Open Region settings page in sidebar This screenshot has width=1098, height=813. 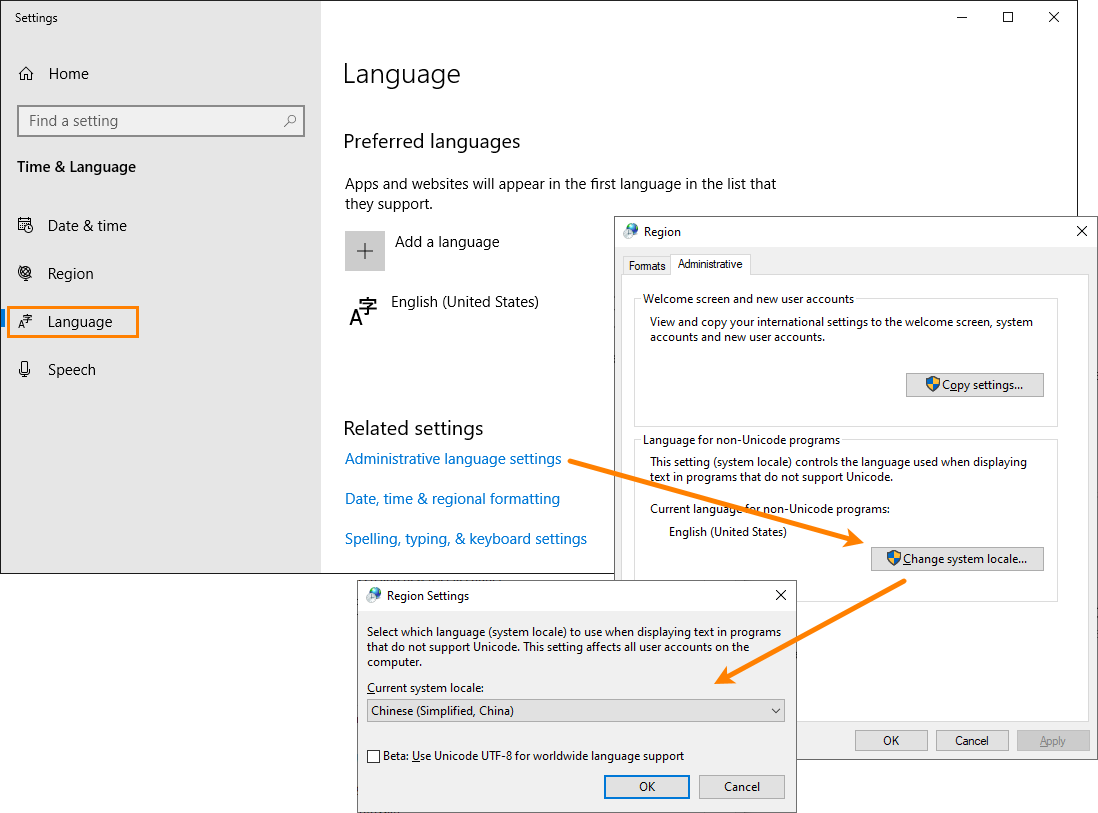coord(70,274)
